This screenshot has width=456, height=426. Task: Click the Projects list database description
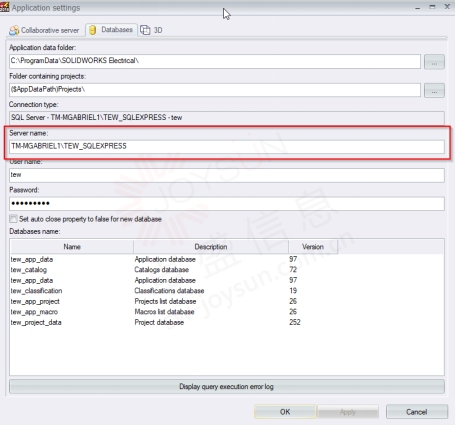(165, 301)
